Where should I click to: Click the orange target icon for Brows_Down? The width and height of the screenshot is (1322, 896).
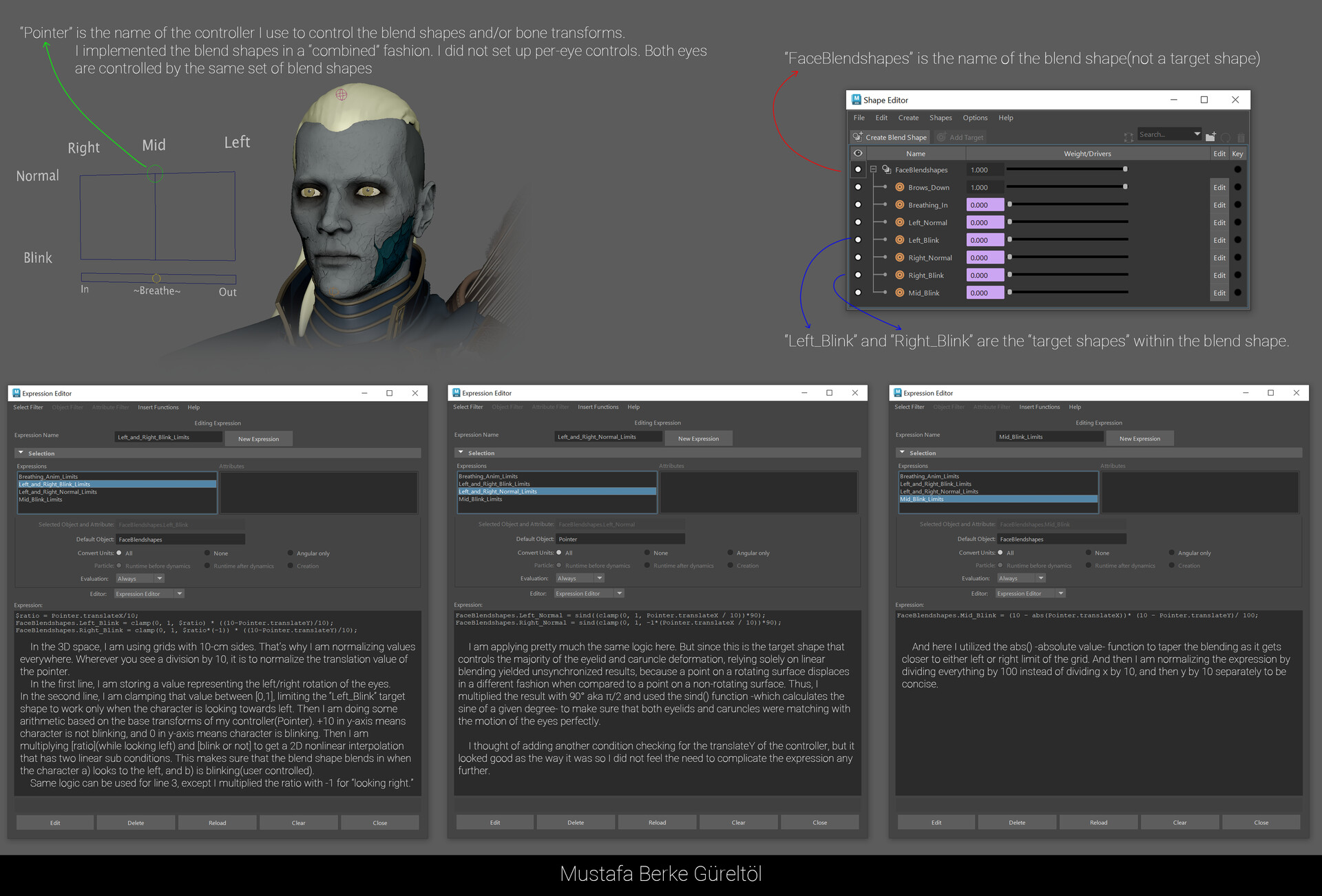tap(899, 187)
